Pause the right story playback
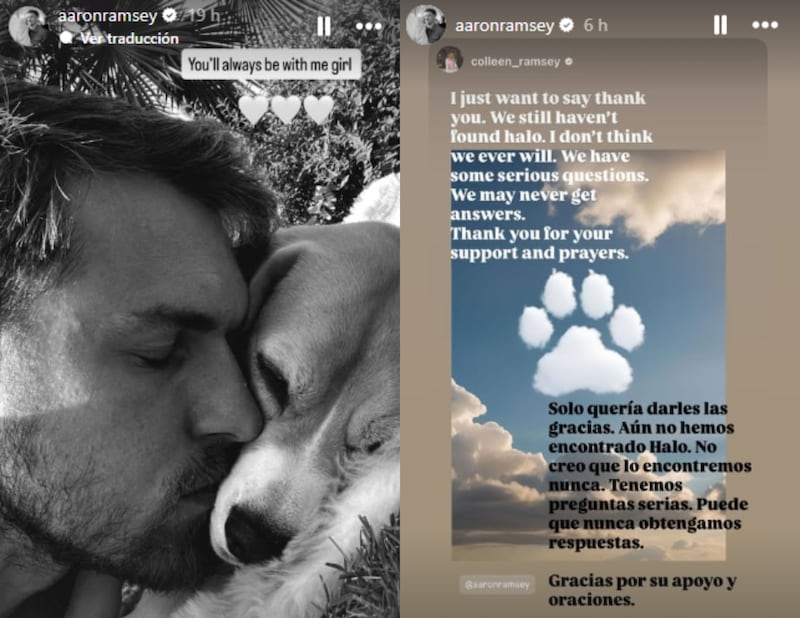Image resolution: width=800 pixels, height=618 pixels. (x=720, y=24)
